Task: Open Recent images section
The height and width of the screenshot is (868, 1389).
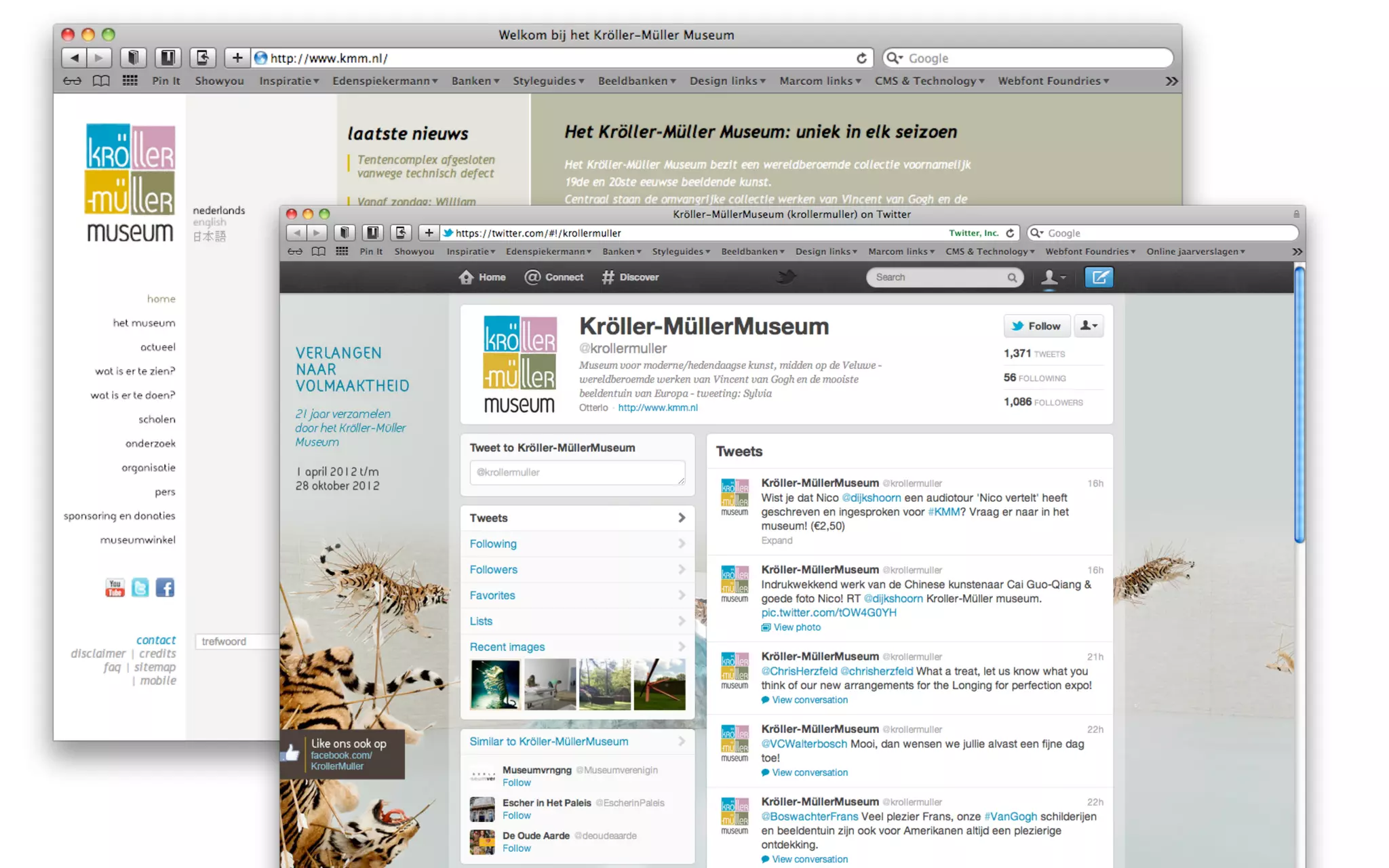Action: pyautogui.click(x=577, y=647)
